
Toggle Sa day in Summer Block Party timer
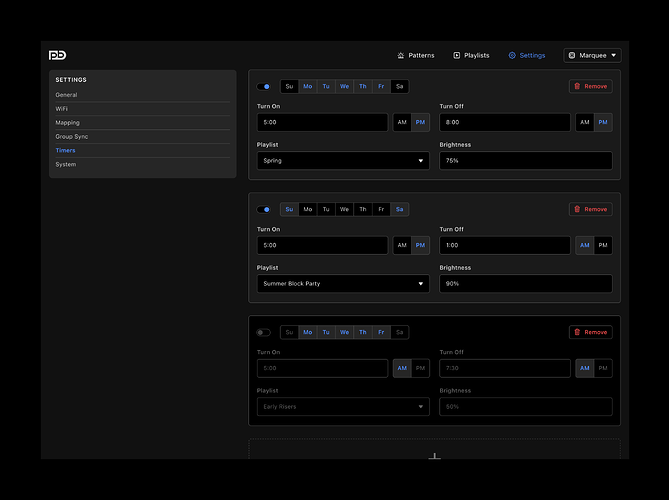[x=399, y=209]
